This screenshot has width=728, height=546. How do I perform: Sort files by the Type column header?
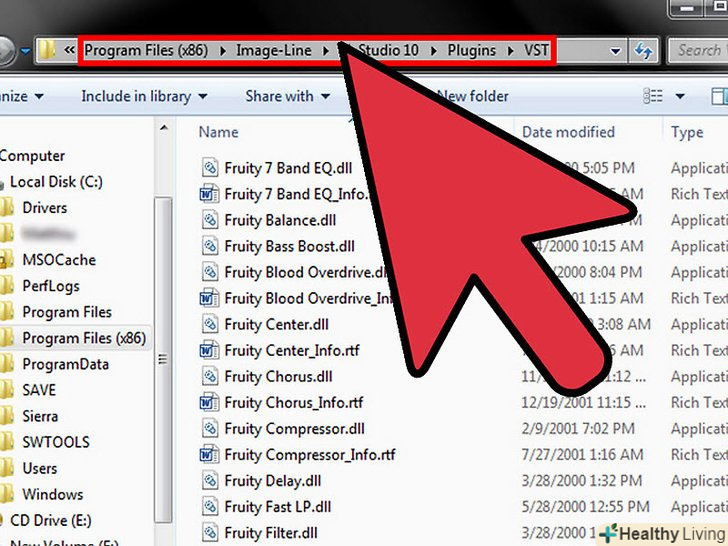point(687,132)
